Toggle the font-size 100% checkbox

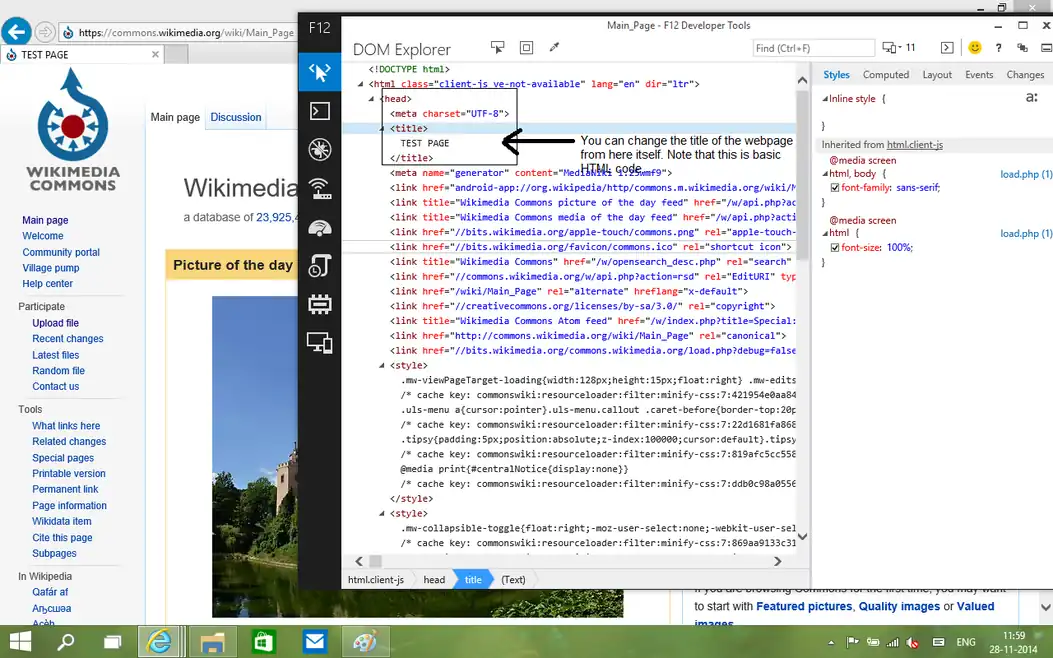pos(835,248)
